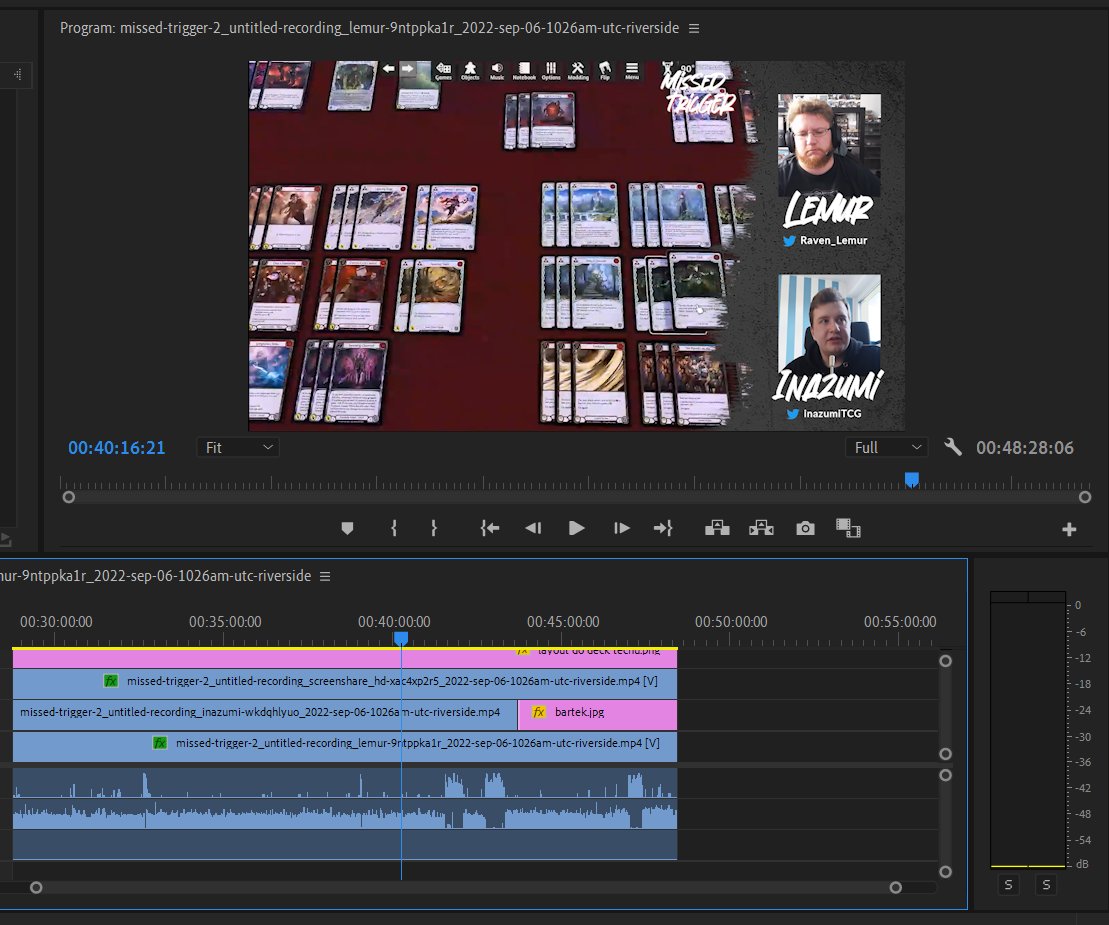Open the Comparison View button
Viewport: 1109px width, 925px height.
click(848, 528)
